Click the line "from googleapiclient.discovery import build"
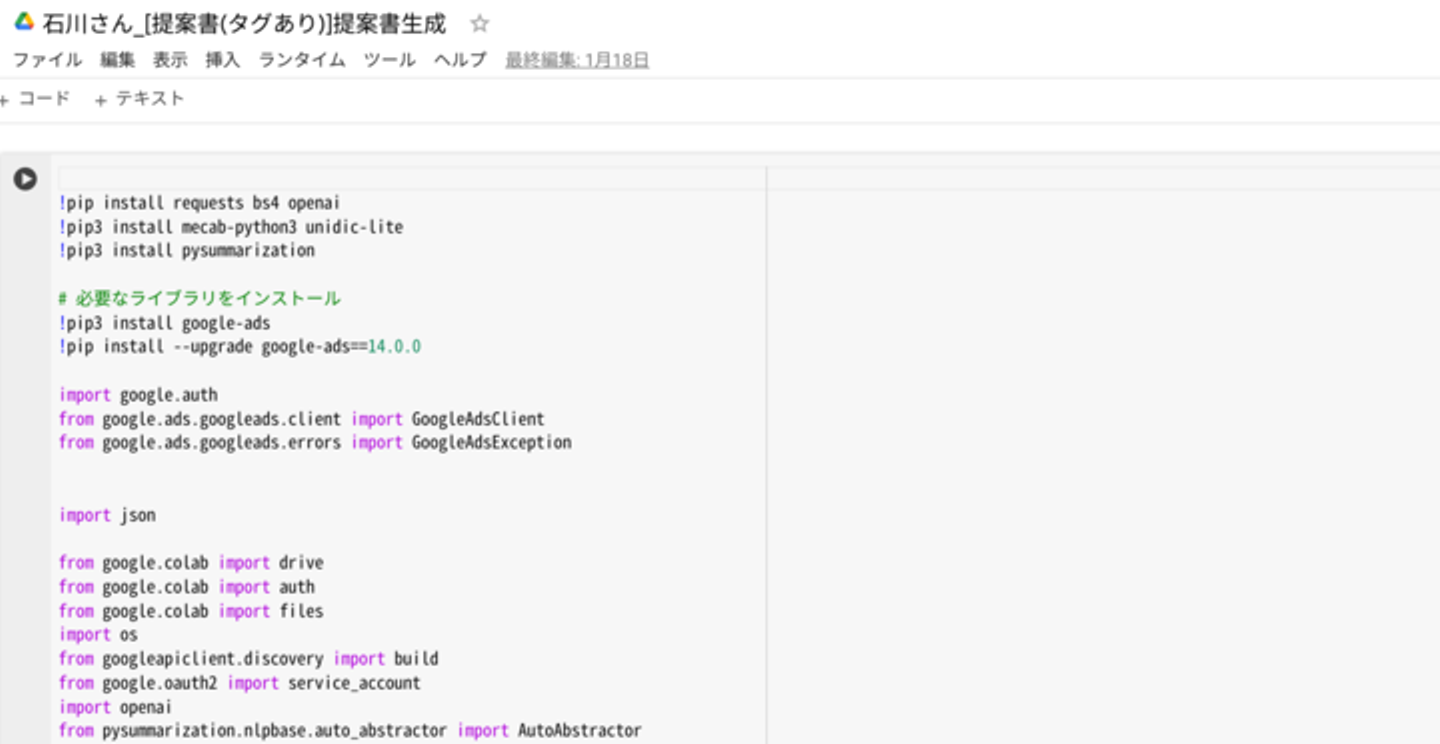The width and height of the screenshot is (1440, 744). pyautogui.click(x=248, y=659)
